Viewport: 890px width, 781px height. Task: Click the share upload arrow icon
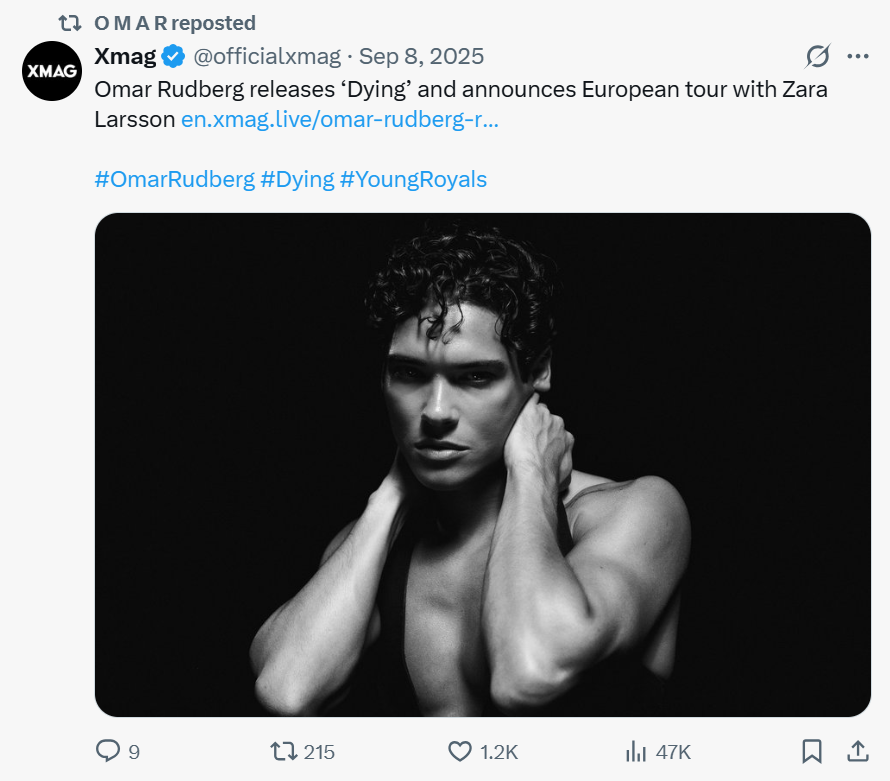click(857, 751)
